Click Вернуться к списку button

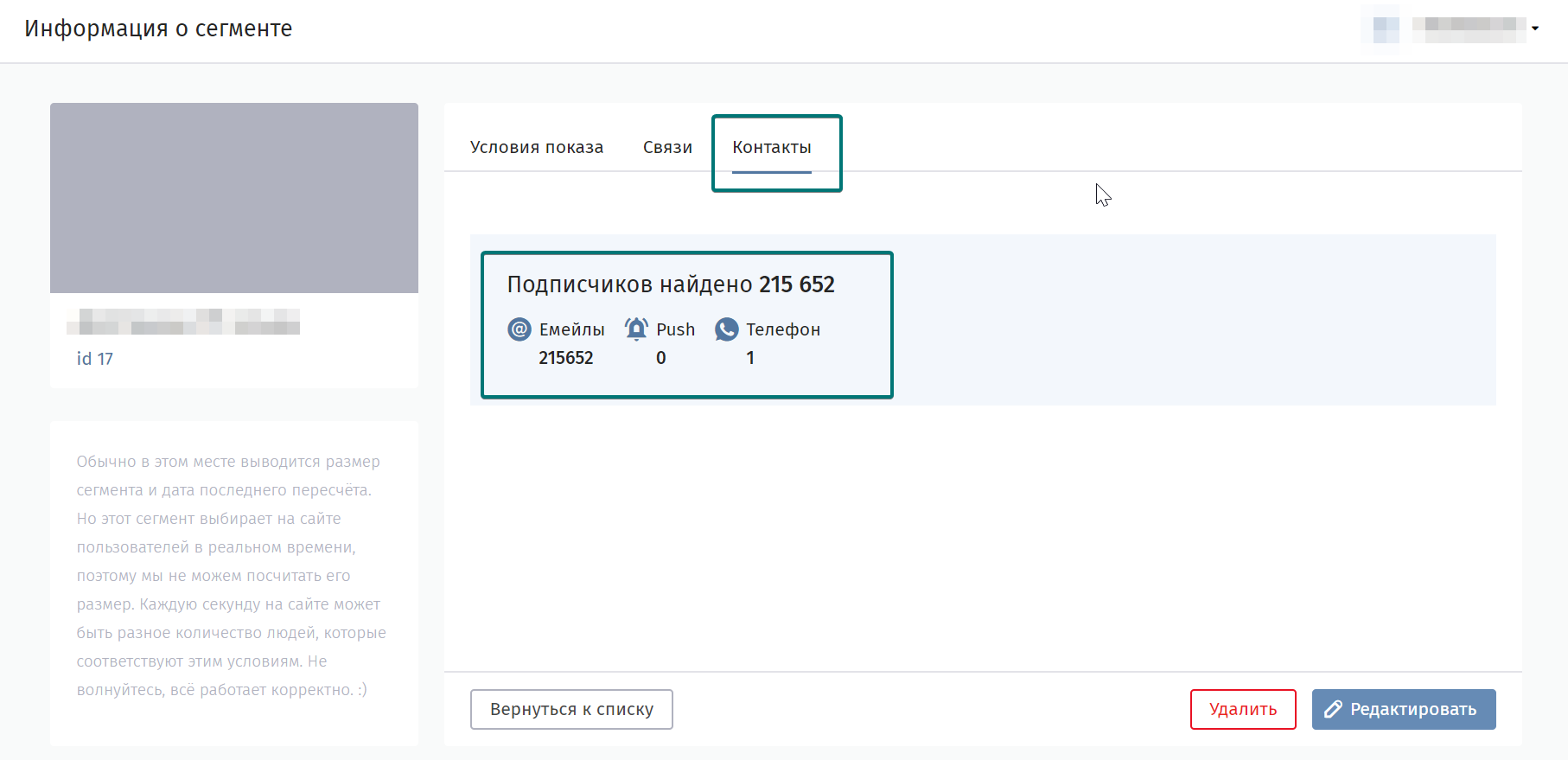571,709
